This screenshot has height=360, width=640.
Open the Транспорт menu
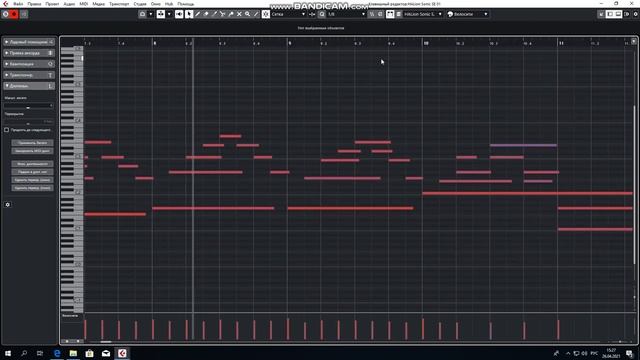pyautogui.click(x=119, y=4)
